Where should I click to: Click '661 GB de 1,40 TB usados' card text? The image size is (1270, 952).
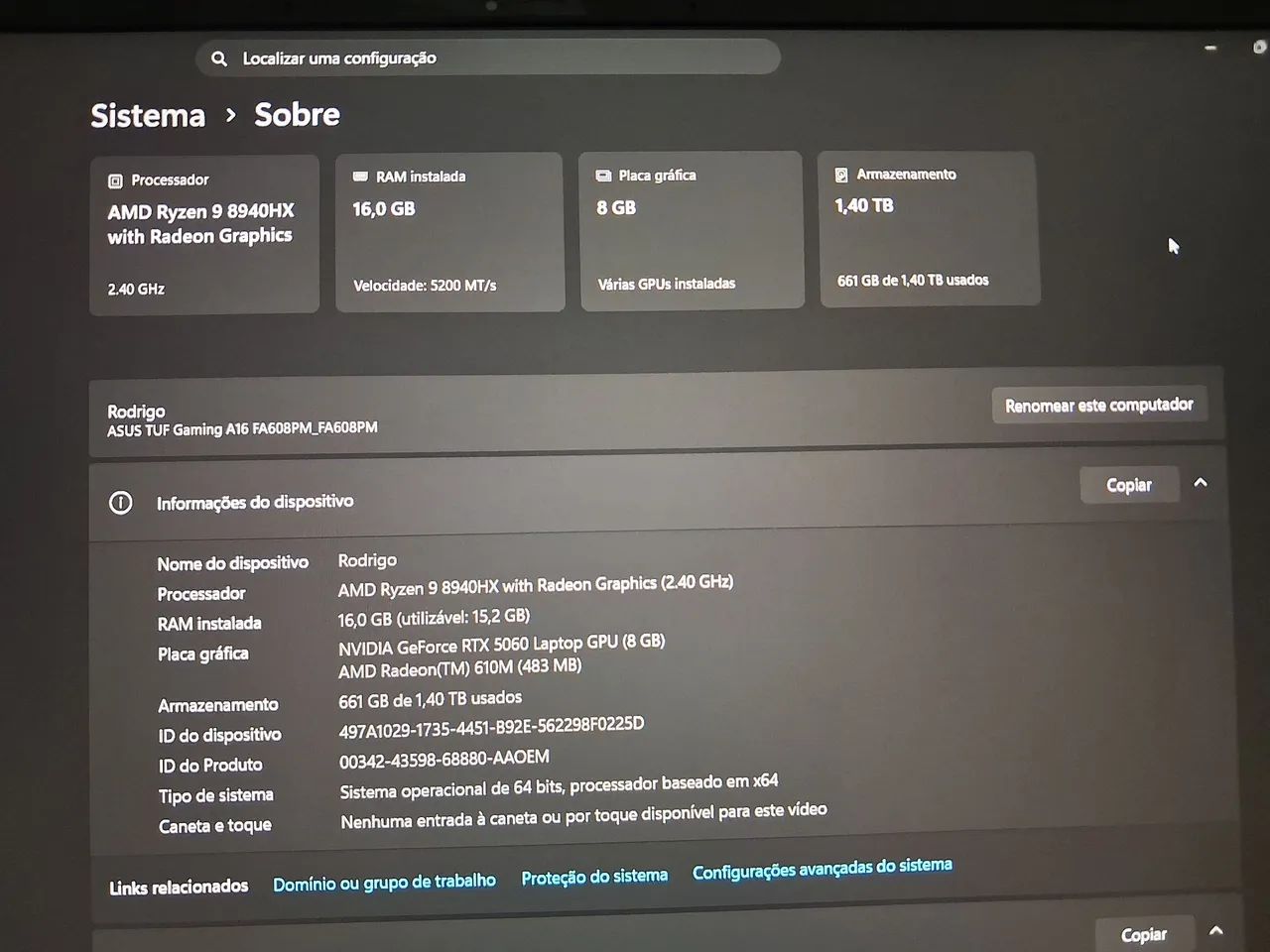tap(913, 281)
